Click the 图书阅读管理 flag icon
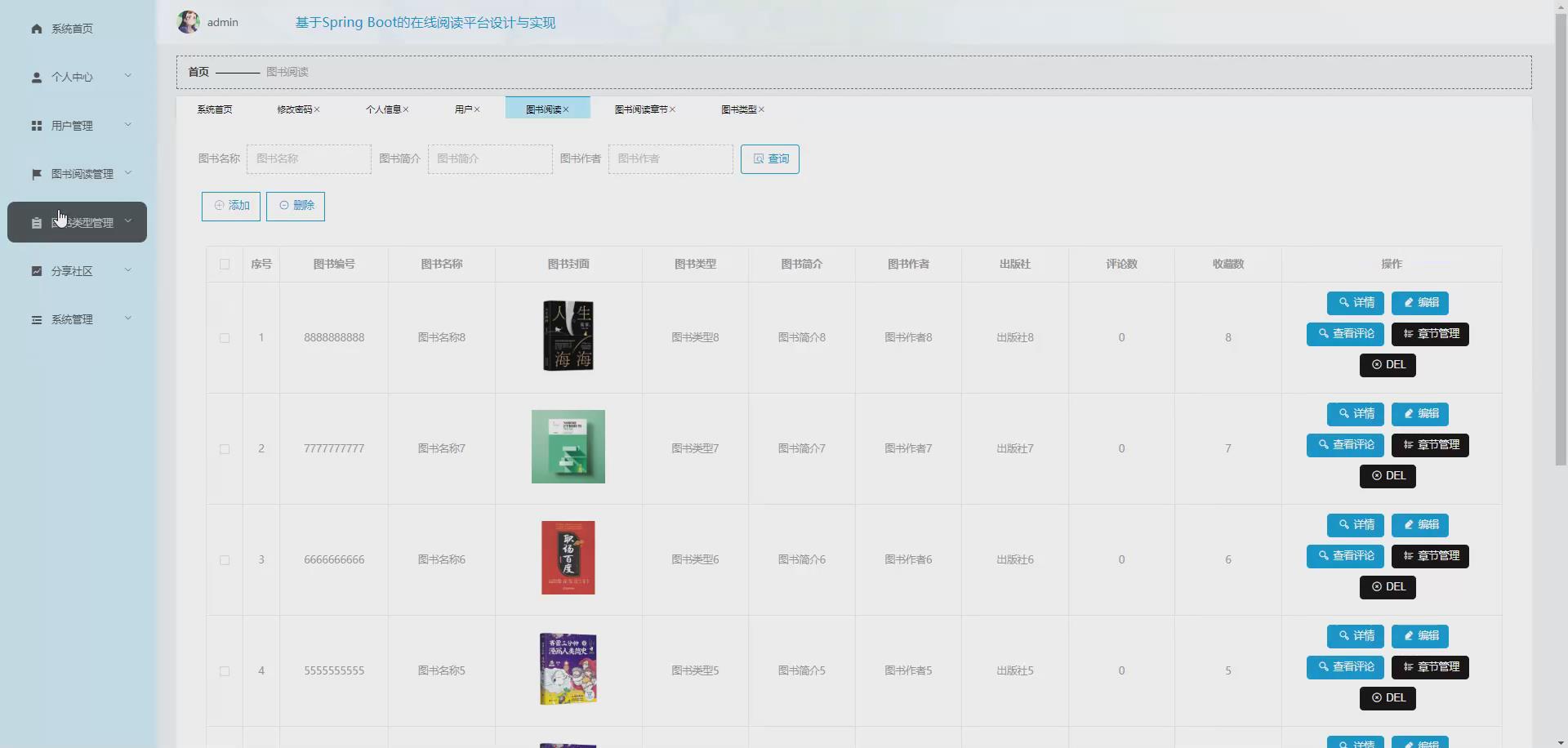The height and width of the screenshot is (748, 1568). pyautogui.click(x=36, y=173)
